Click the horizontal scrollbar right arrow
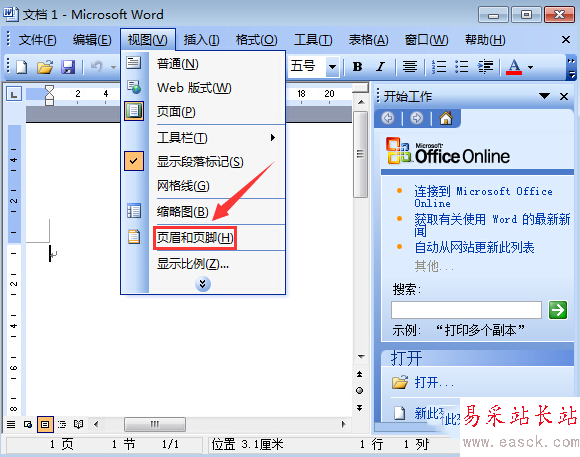 344,424
